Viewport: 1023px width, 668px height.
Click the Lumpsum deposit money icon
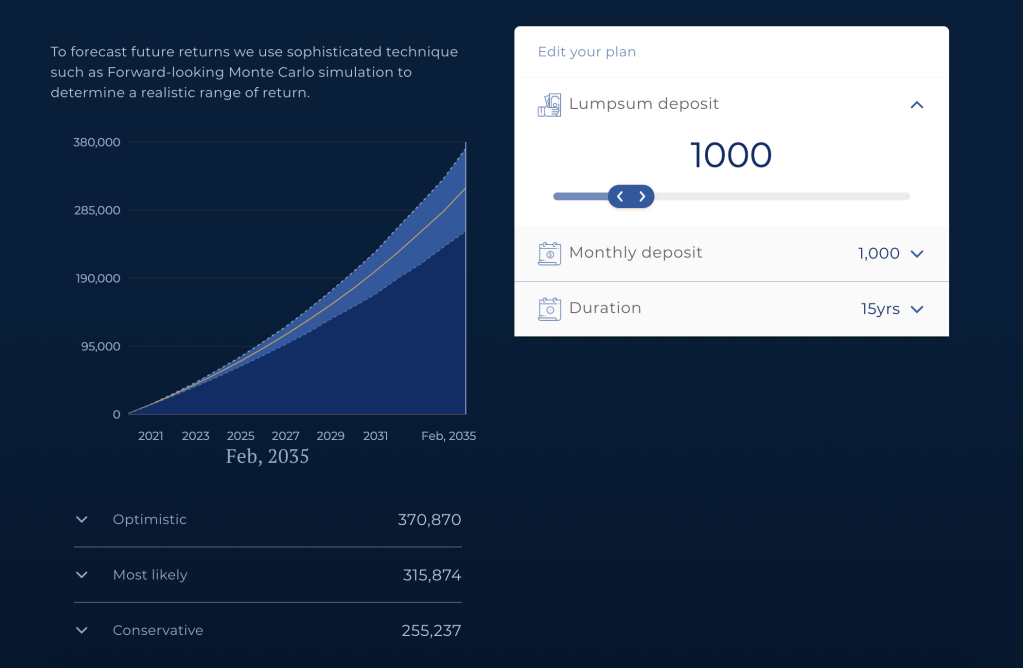[x=549, y=105]
